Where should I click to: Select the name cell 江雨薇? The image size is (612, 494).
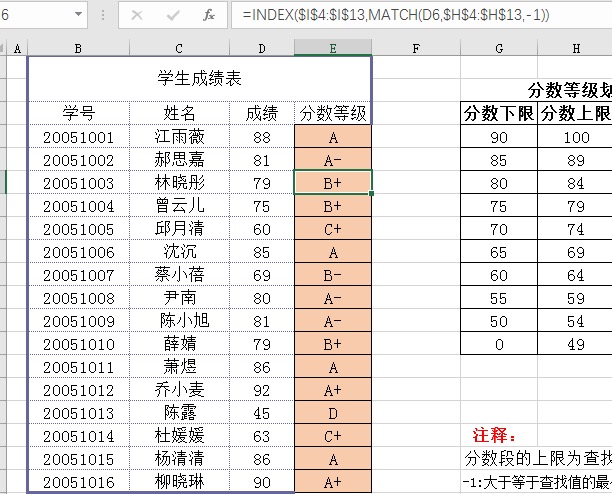[x=180, y=137]
